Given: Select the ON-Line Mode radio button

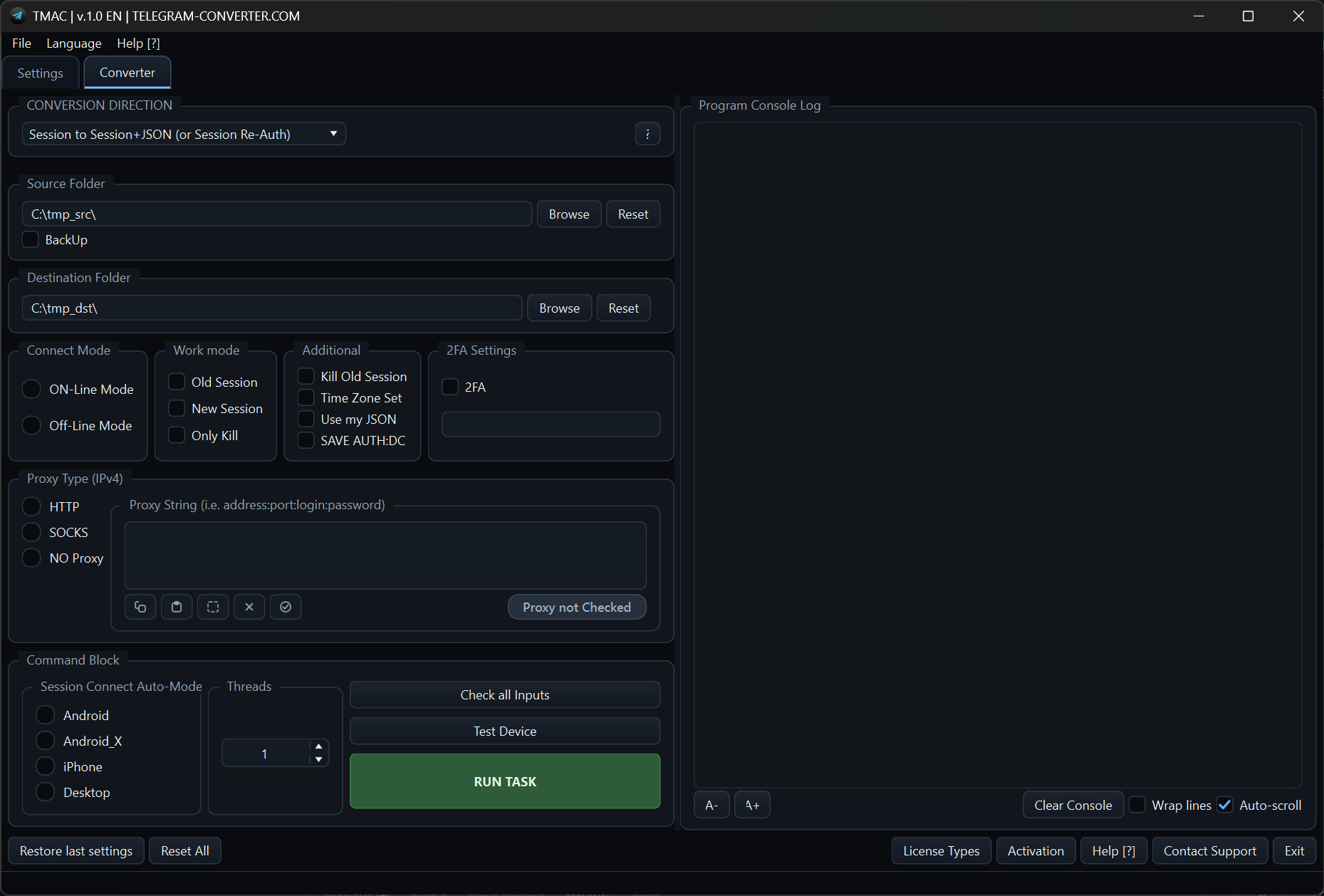Looking at the screenshot, I should pos(31,389).
